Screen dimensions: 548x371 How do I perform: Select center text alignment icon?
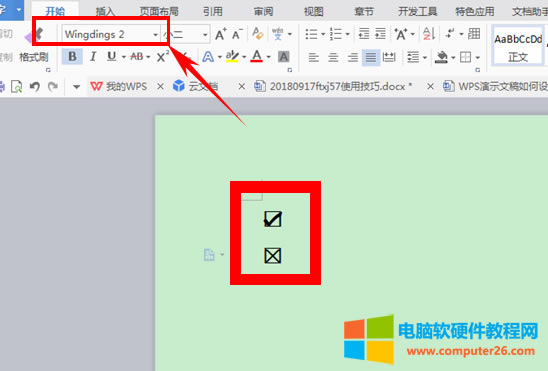point(333,57)
